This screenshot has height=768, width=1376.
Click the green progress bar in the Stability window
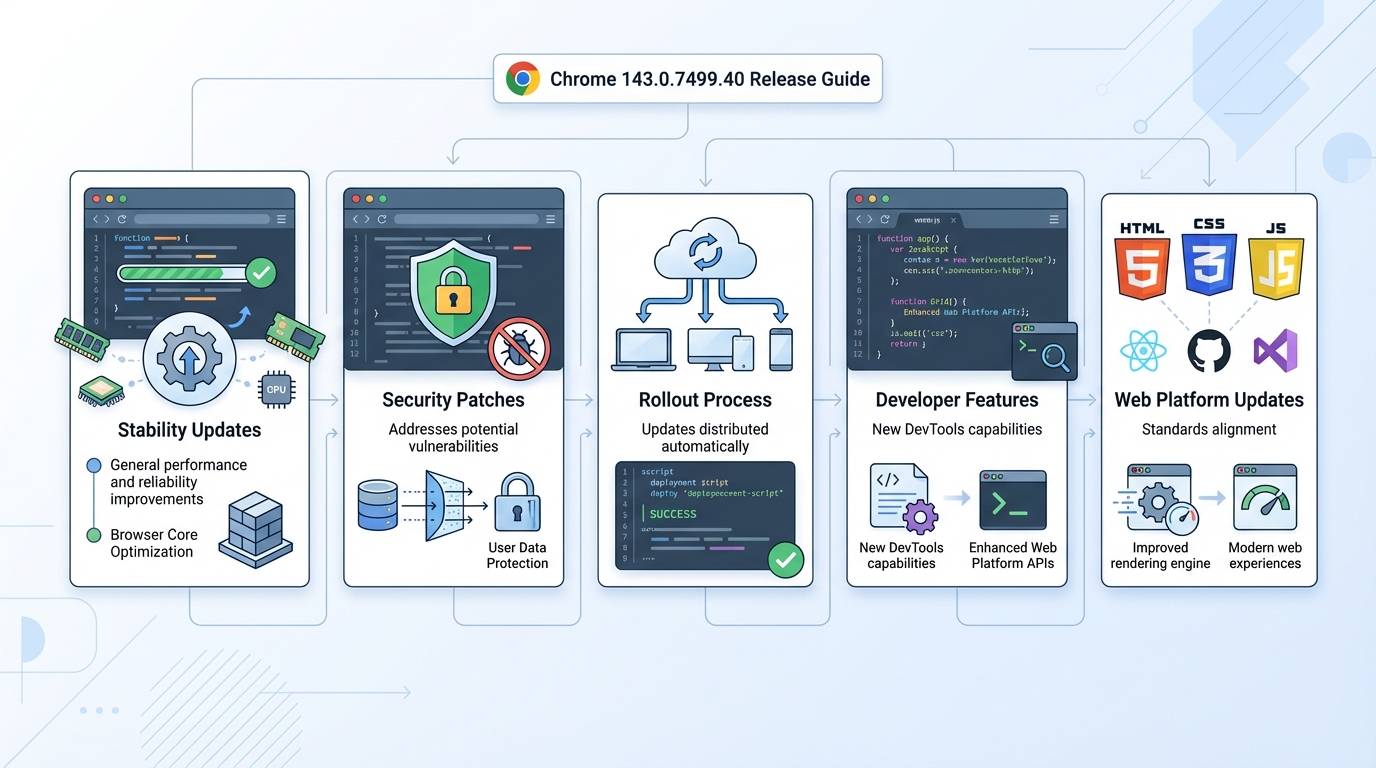(170, 272)
